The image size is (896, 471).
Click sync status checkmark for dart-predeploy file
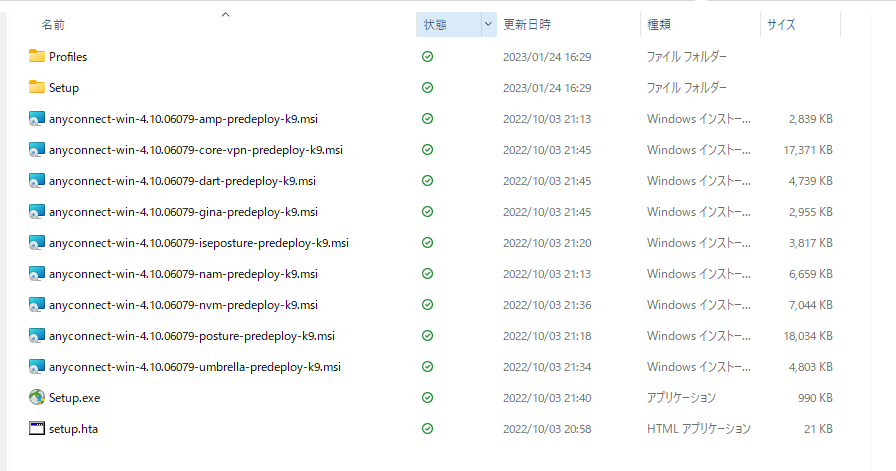[427, 180]
